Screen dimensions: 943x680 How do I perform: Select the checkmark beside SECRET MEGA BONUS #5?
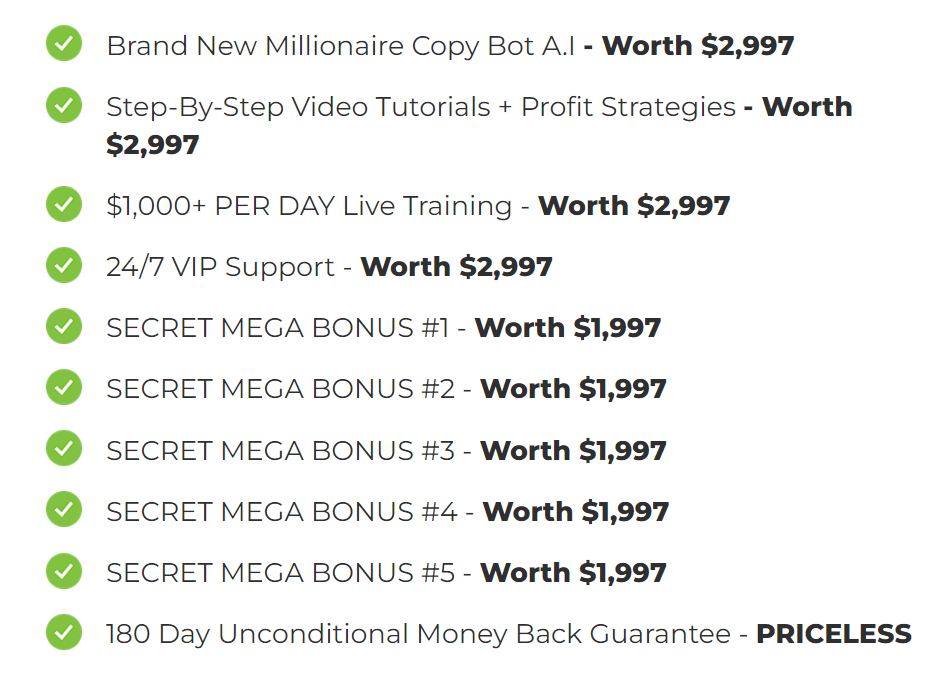[x=64, y=571]
